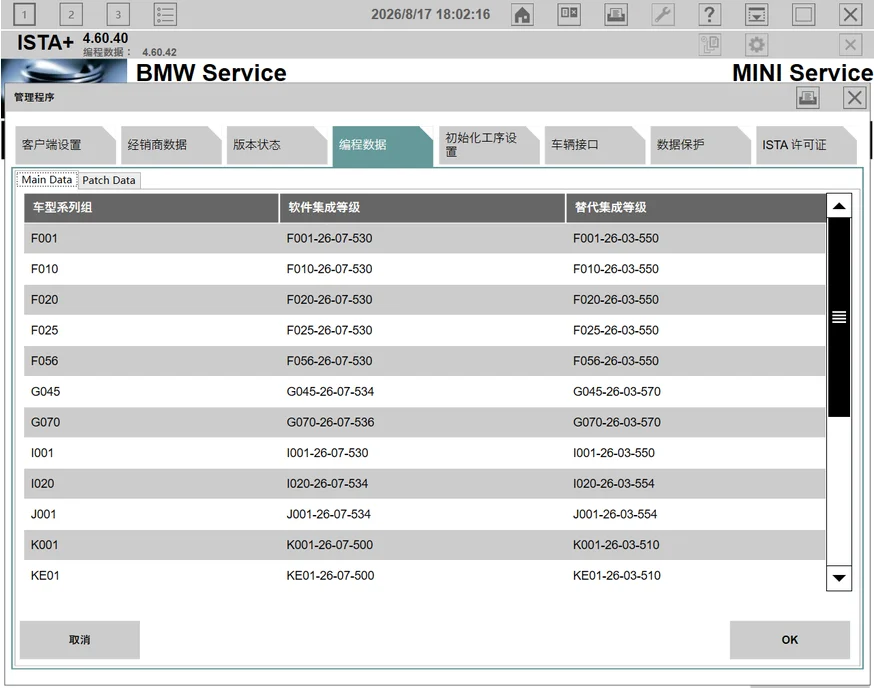
Task: Open the operations list icon
Action: pos(166,14)
